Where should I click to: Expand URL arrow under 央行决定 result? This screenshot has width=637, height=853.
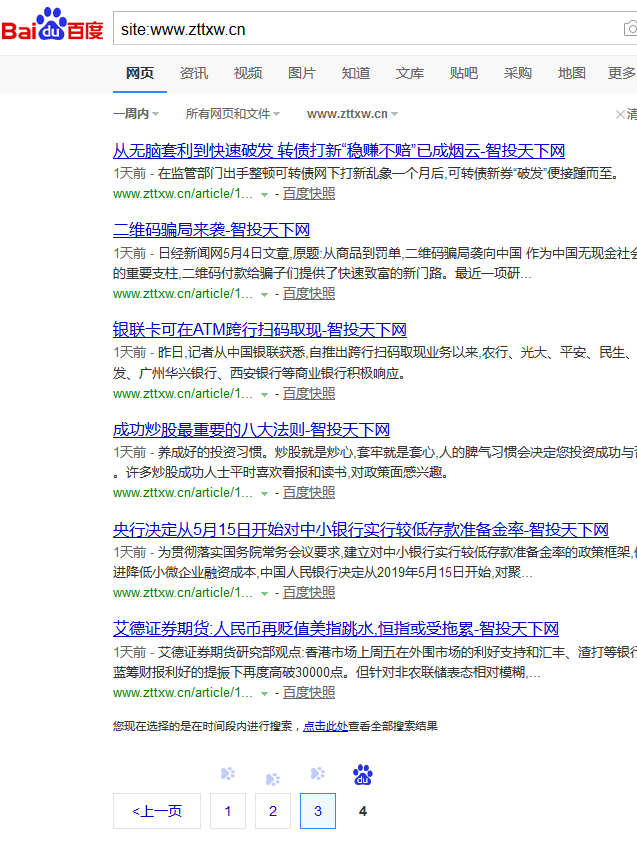pyautogui.click(x=264, y=594)
